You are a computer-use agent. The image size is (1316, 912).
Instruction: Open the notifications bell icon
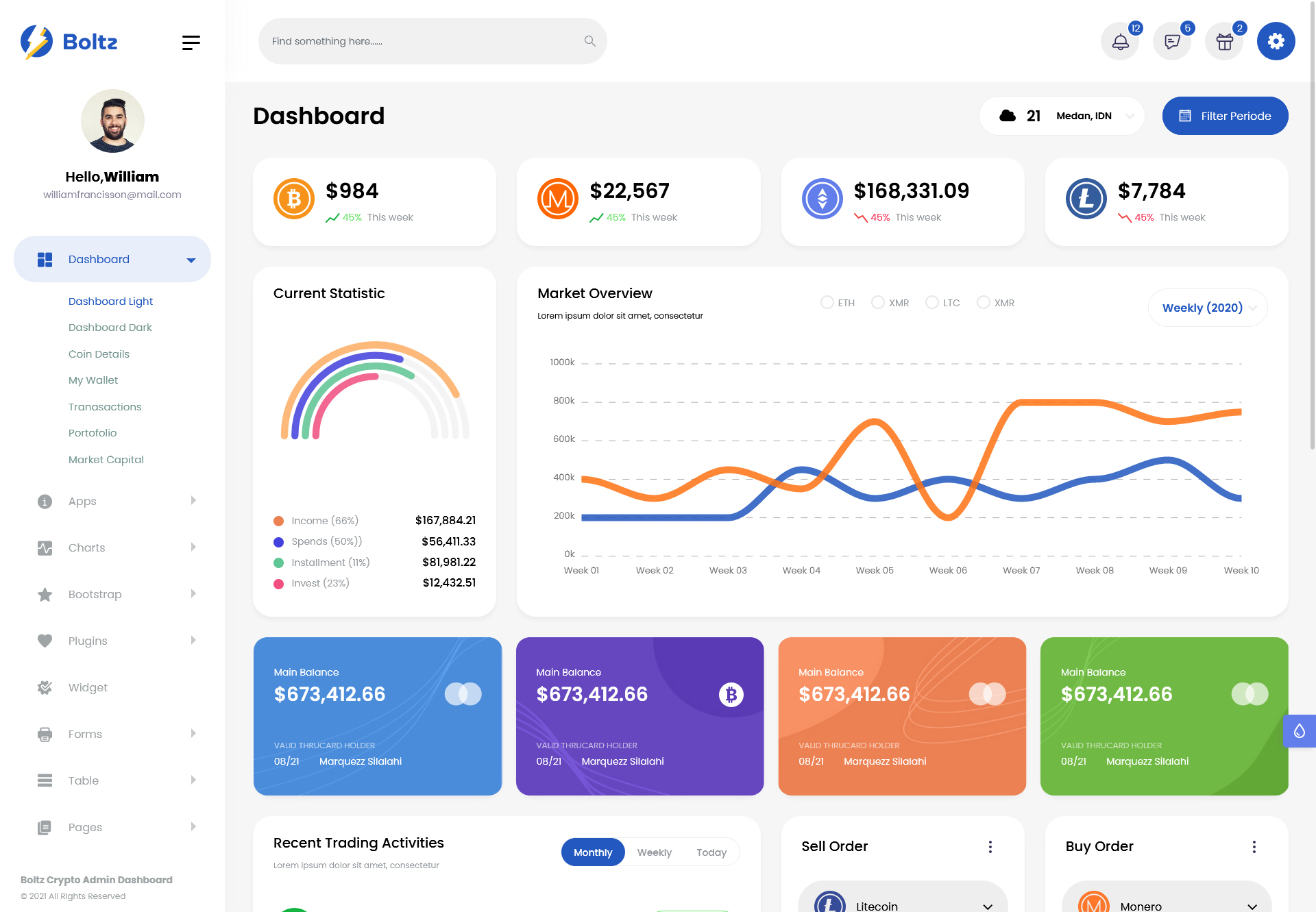click(1120, 41)
